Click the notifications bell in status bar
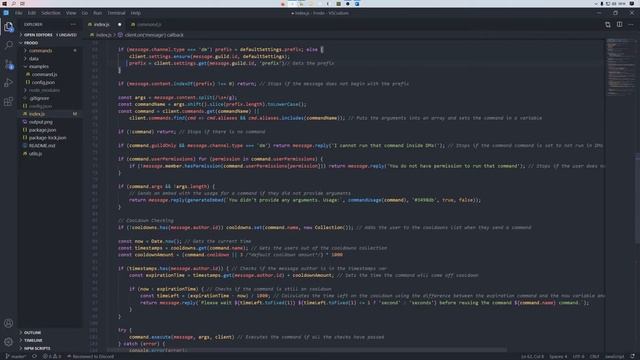Image resolution: width=640 pixels, height=360 pixels. [x=633, y=356]
